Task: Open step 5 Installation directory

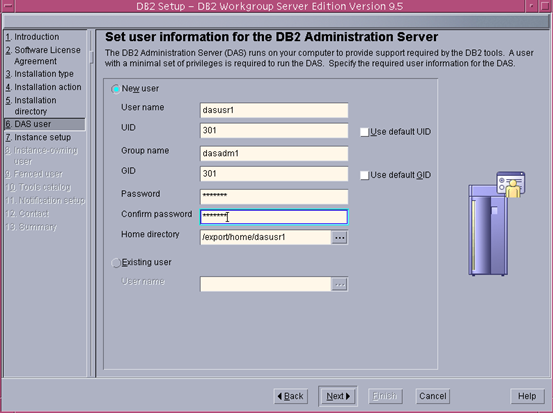Action: point(31,105)
